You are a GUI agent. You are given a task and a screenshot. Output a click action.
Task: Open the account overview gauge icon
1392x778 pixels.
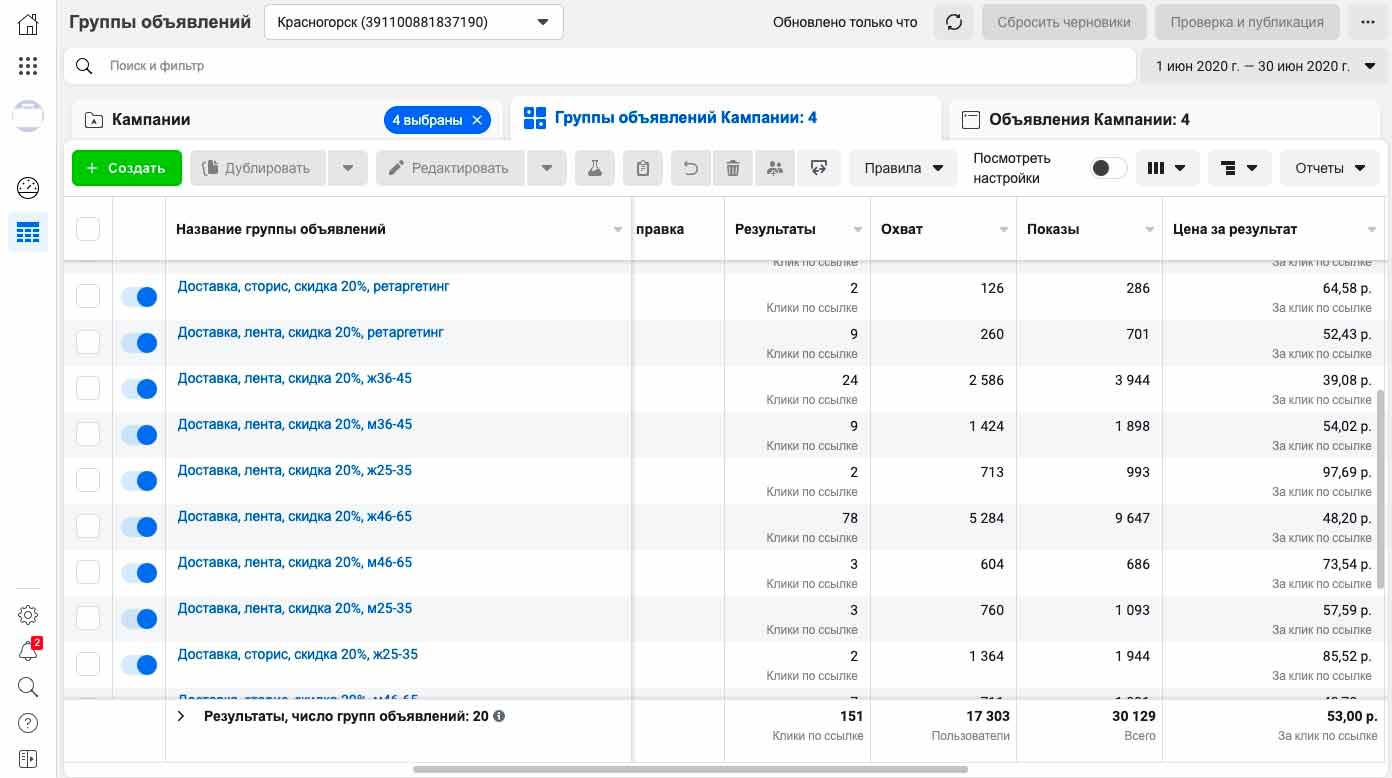tap(28, 187)
